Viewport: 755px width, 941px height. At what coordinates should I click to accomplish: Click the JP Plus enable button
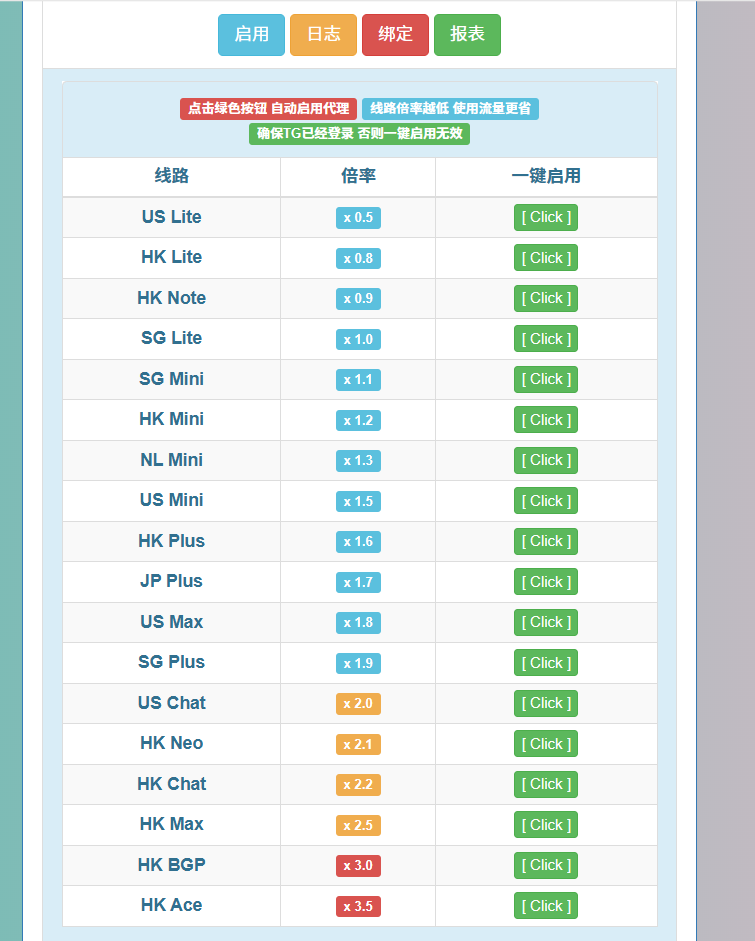(546, 582)
